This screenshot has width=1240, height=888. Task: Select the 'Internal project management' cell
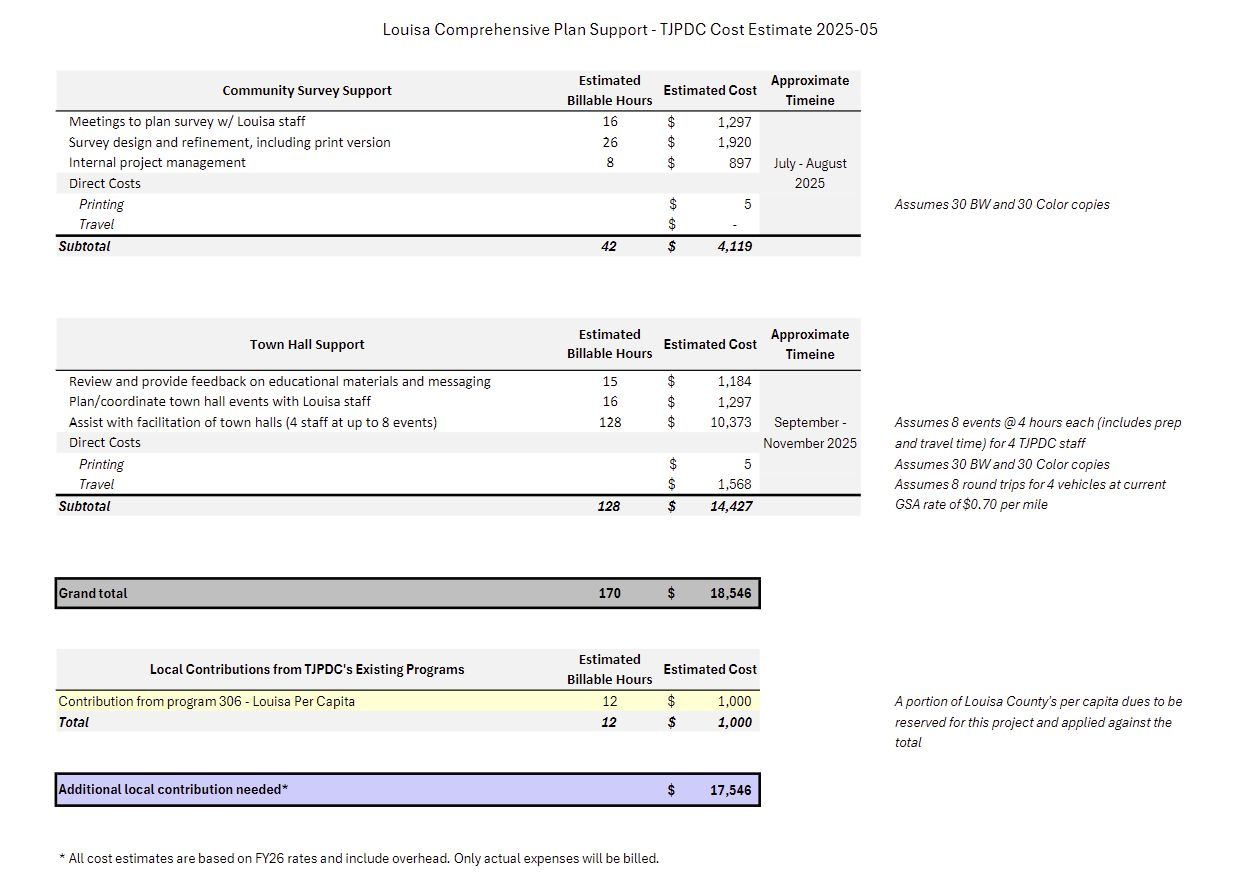[157, 162]
